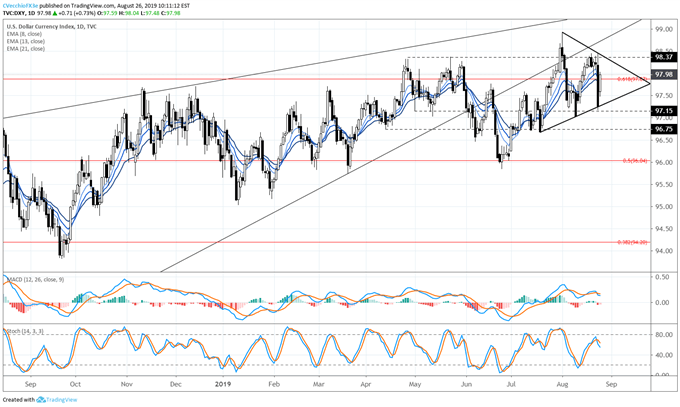Click the MACD 0.00 axis value
This screenshot has width=680, height=407.
click(x=662, y=302)
